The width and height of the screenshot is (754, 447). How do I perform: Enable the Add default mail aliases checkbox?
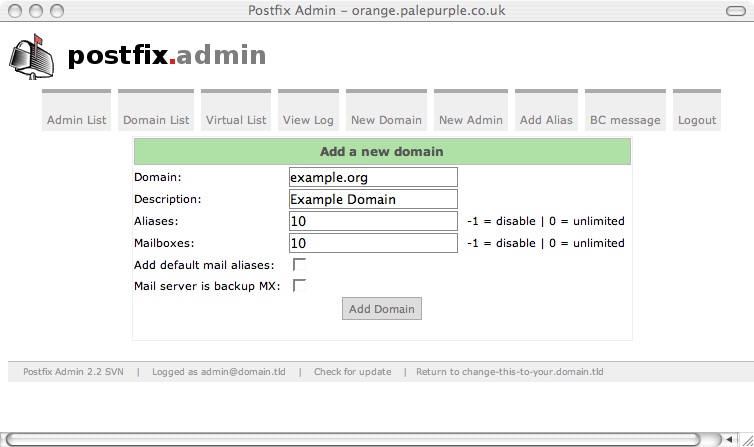[299, 265]
